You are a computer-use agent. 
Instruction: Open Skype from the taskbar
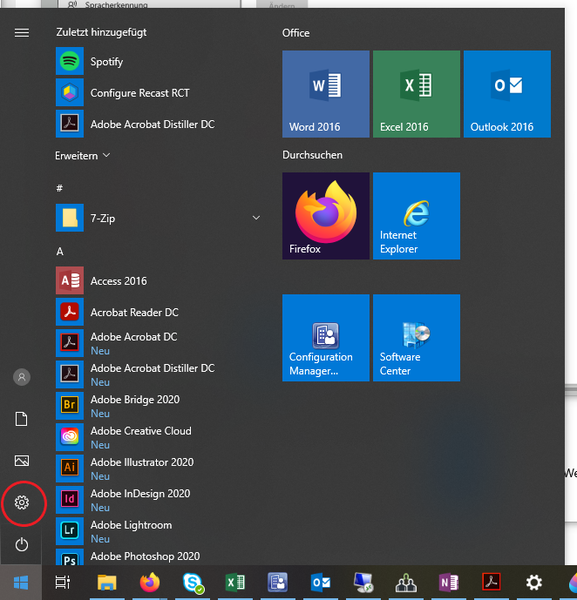[193, 583]
